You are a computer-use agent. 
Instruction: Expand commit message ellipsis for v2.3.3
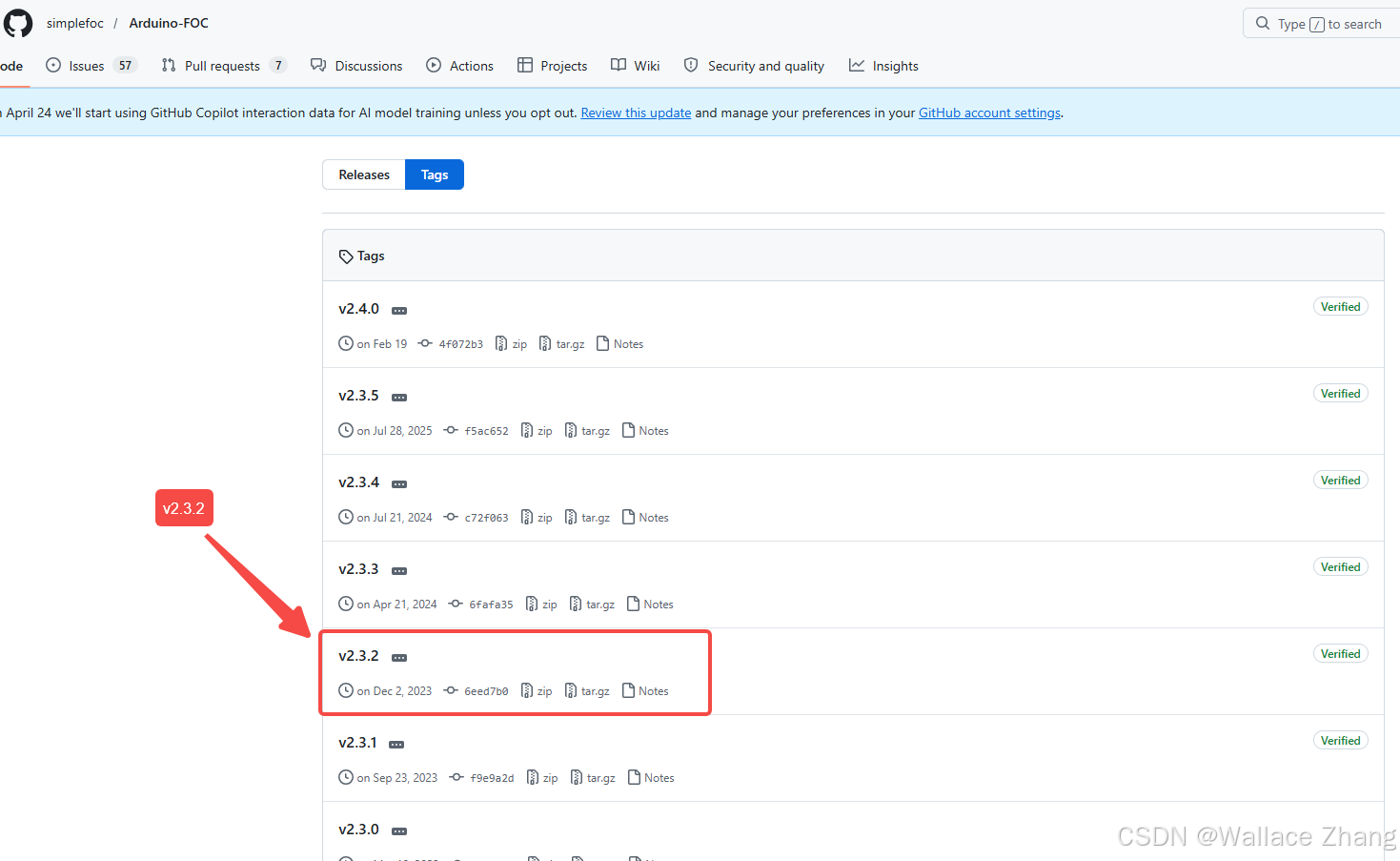[399, 571]
